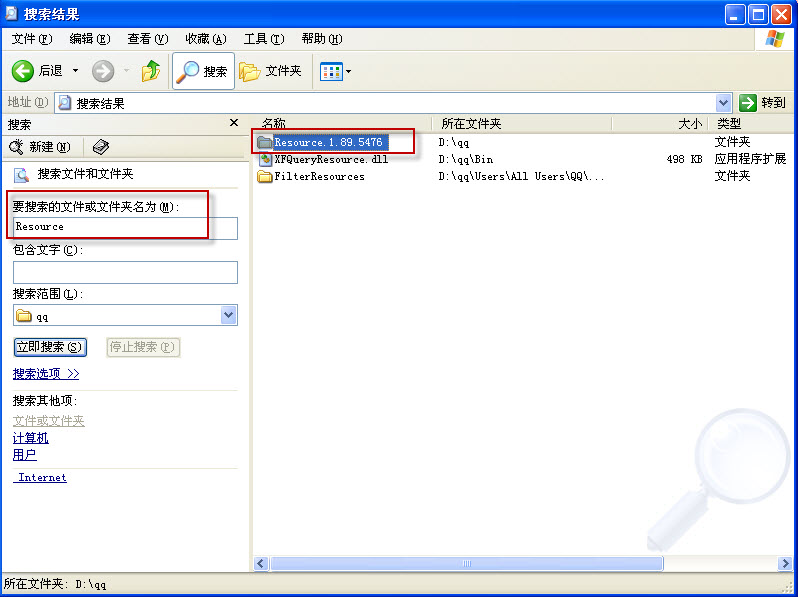
Task: Click the 498 KB size cell
Action: 684,159
